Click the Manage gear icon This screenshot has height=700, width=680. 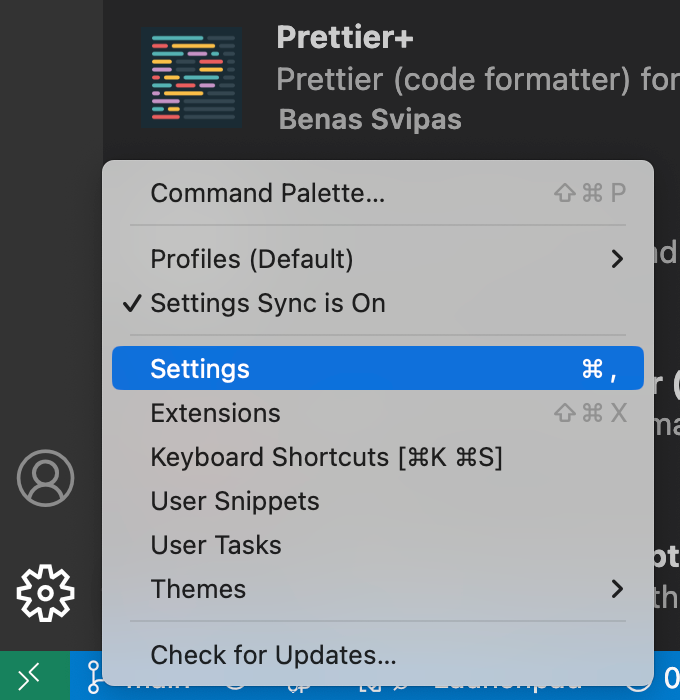[46, 593]
